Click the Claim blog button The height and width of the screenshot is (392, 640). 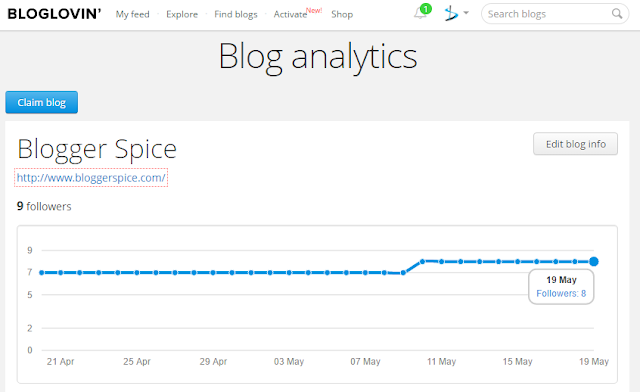coord(42,102)
